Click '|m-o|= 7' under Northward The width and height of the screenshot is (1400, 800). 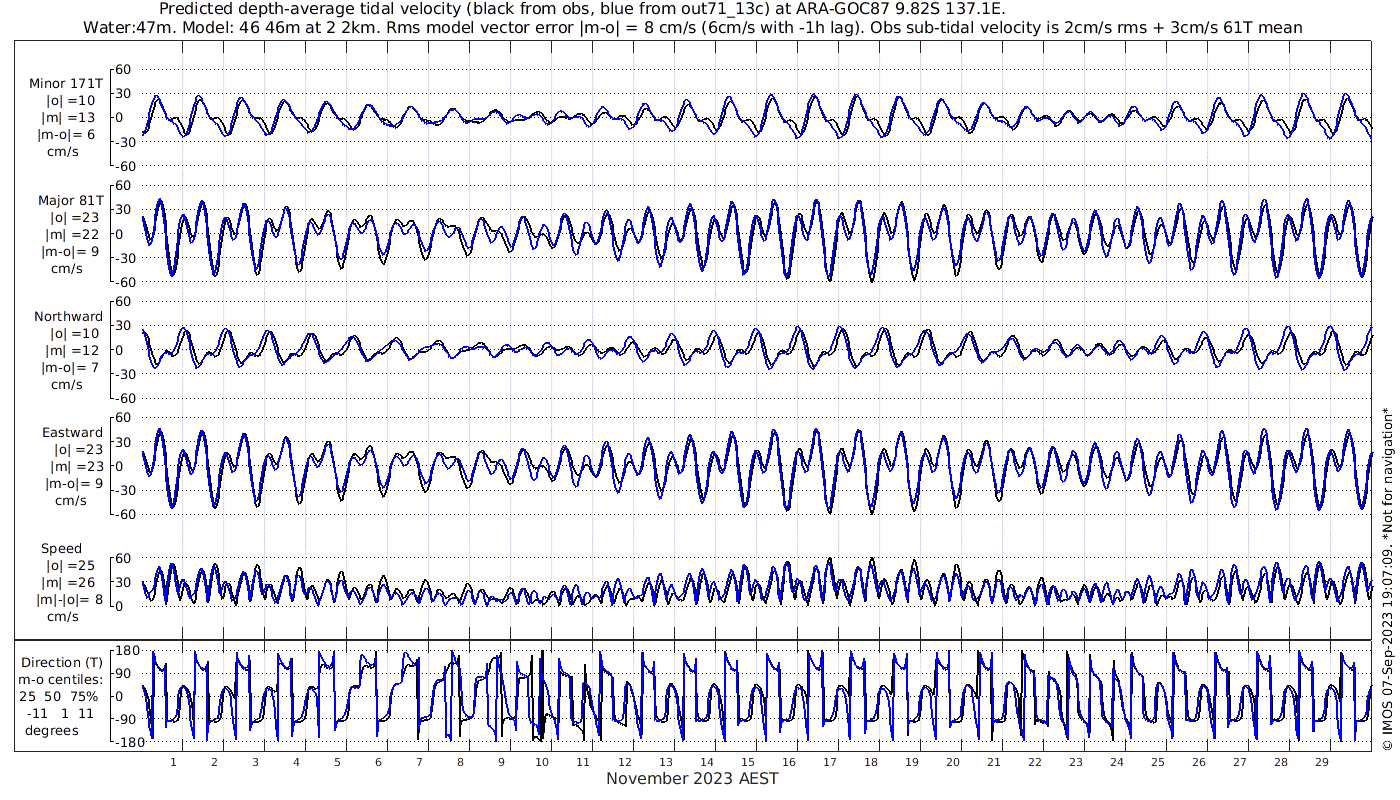(x=69, y=367)
